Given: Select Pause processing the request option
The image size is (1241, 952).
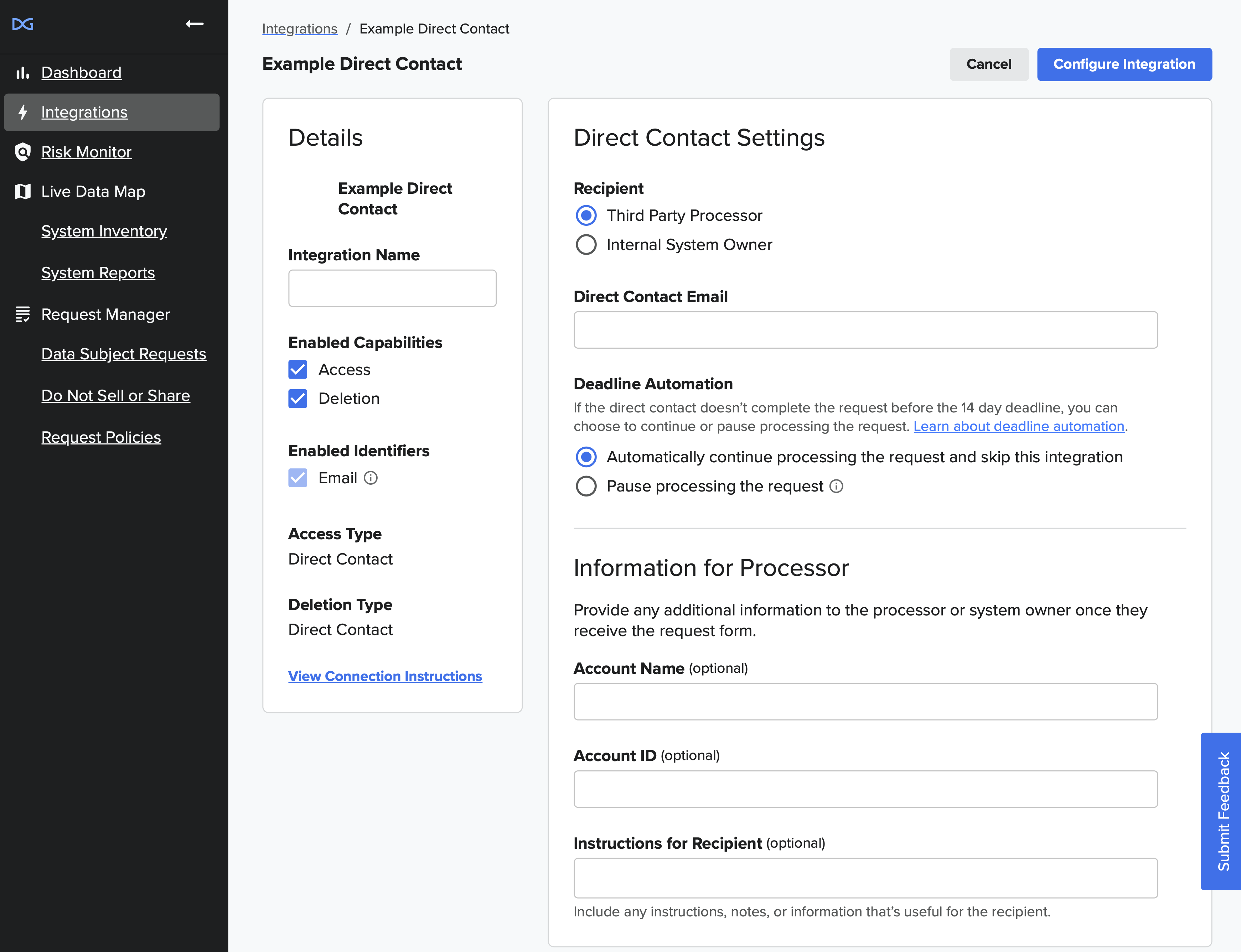Looking at the screenshot, I should (x=586, y=486).
